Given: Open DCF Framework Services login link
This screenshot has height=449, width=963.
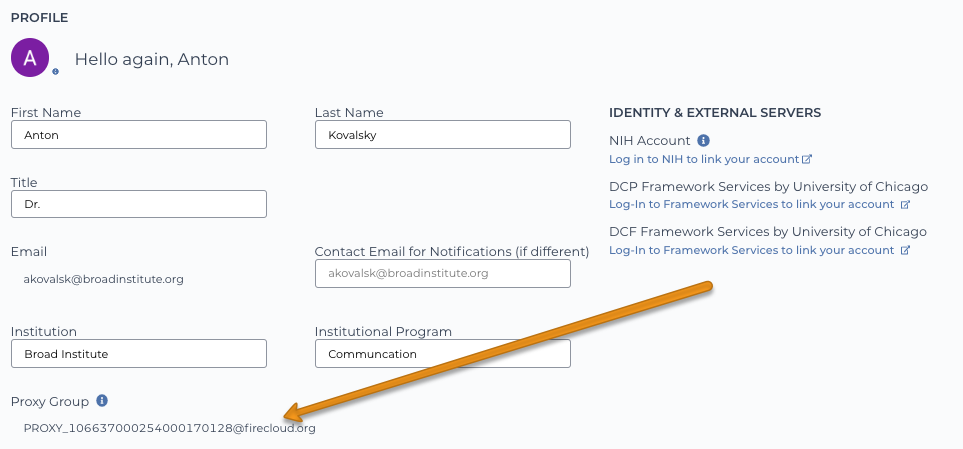Looking at the screenshot, I should (751, 251).
